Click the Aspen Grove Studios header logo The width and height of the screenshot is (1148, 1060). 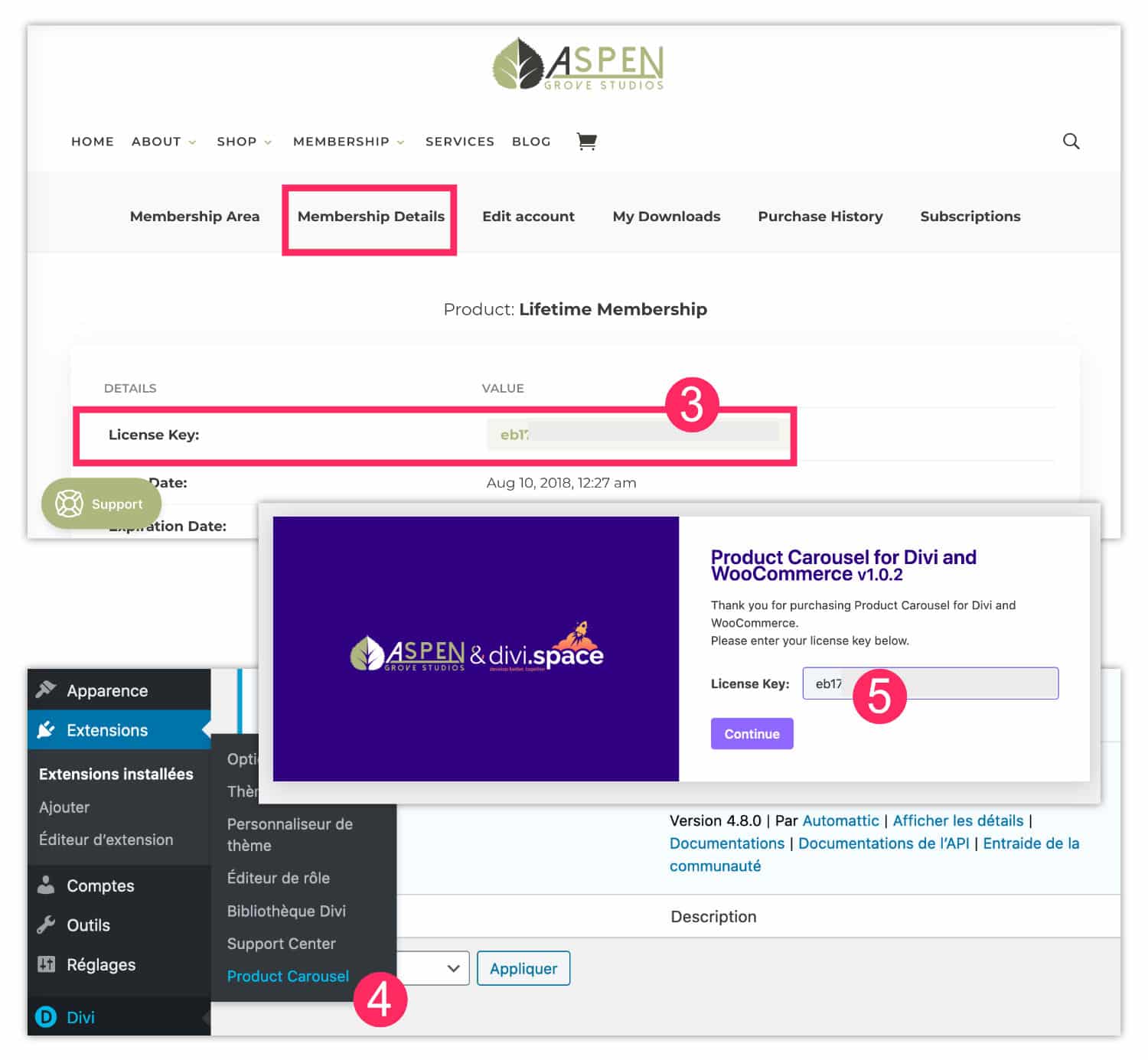point(578,64)
